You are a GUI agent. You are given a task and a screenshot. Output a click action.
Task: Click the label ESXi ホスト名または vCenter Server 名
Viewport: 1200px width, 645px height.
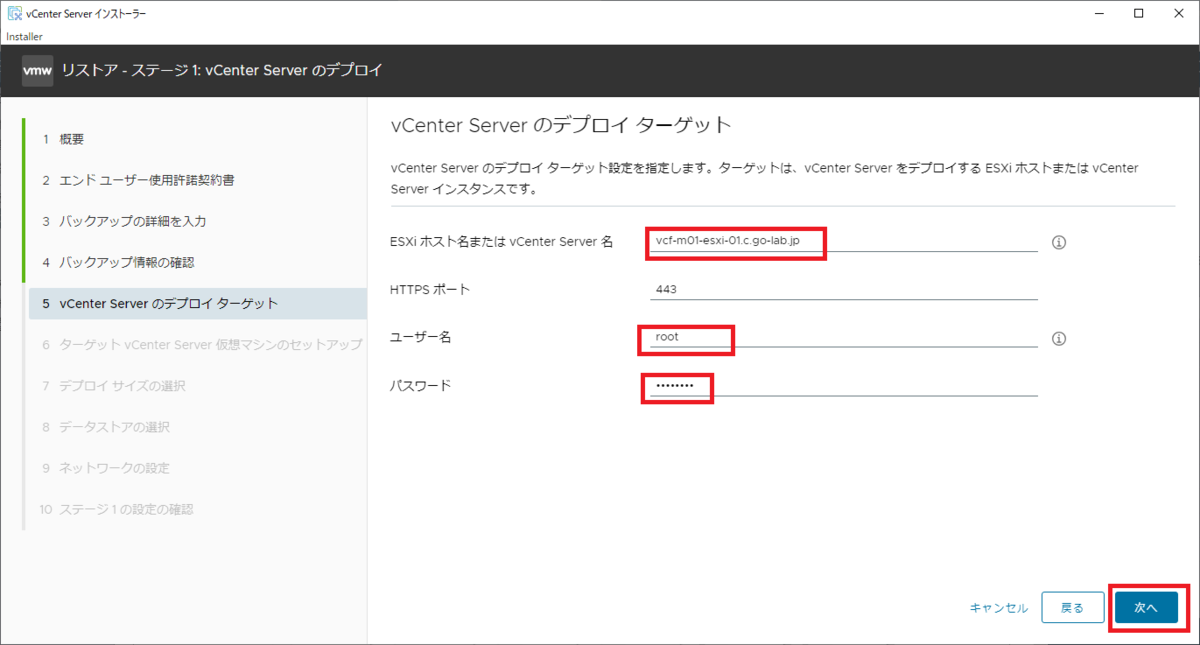(501, 242)
